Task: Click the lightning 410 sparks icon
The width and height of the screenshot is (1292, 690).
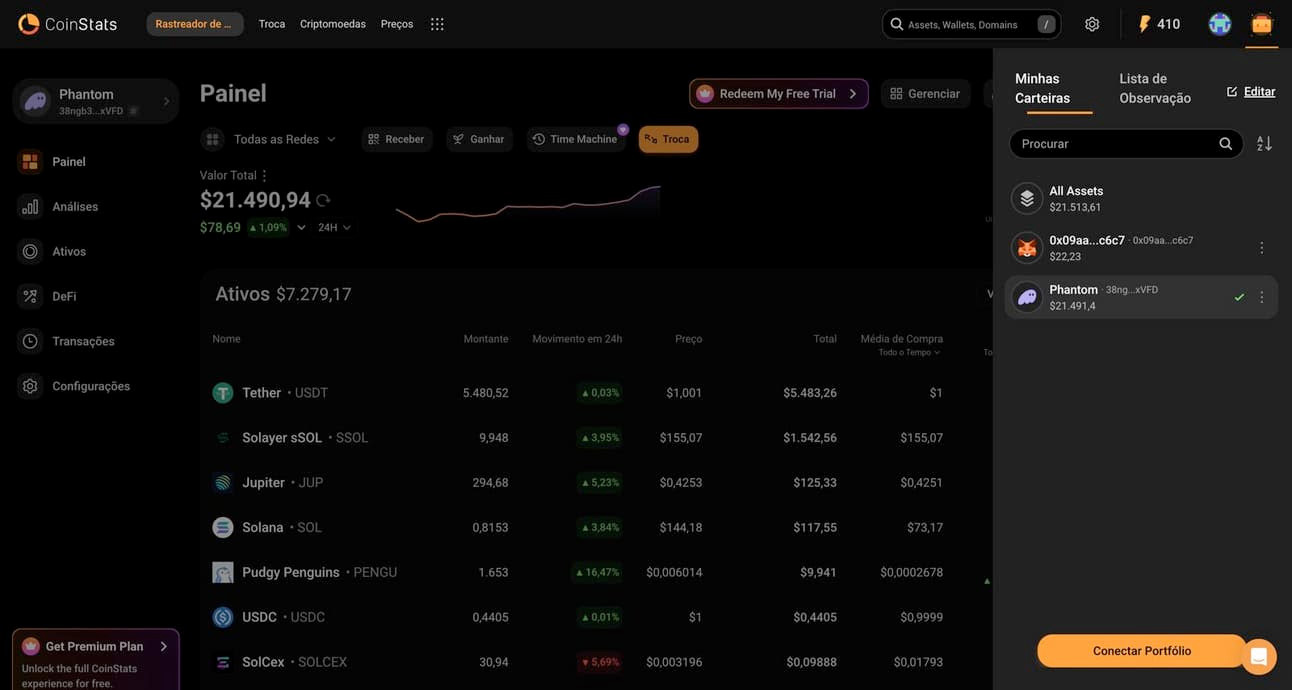Action: tap(1158, 24)
